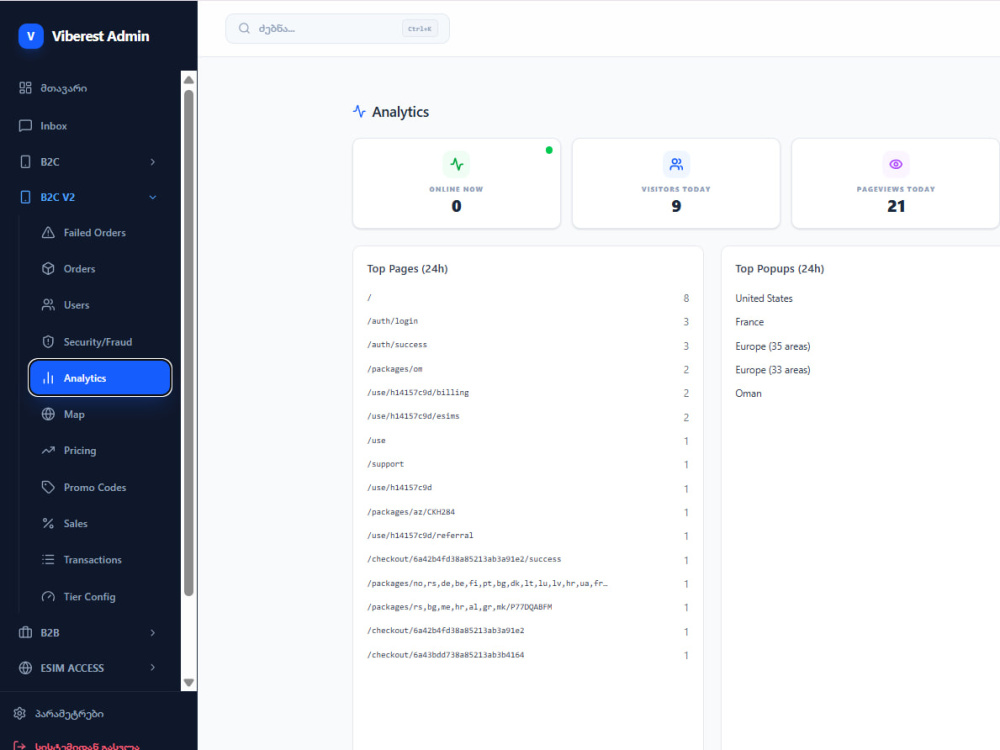
Task: Click the sidebar scrollbar up arrow
Action: click(x=189, y=80)
